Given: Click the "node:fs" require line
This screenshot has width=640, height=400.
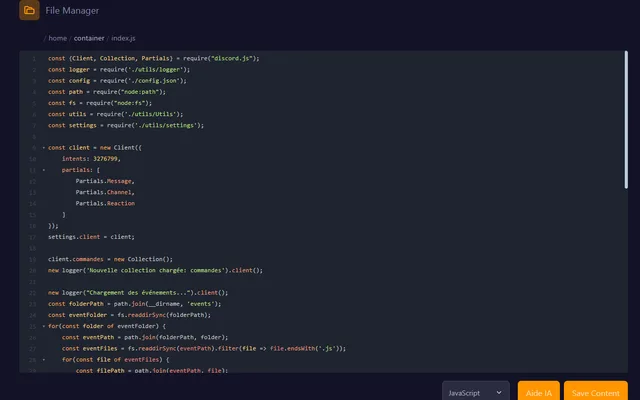Looking at the screenshot, I should [100, 103].
